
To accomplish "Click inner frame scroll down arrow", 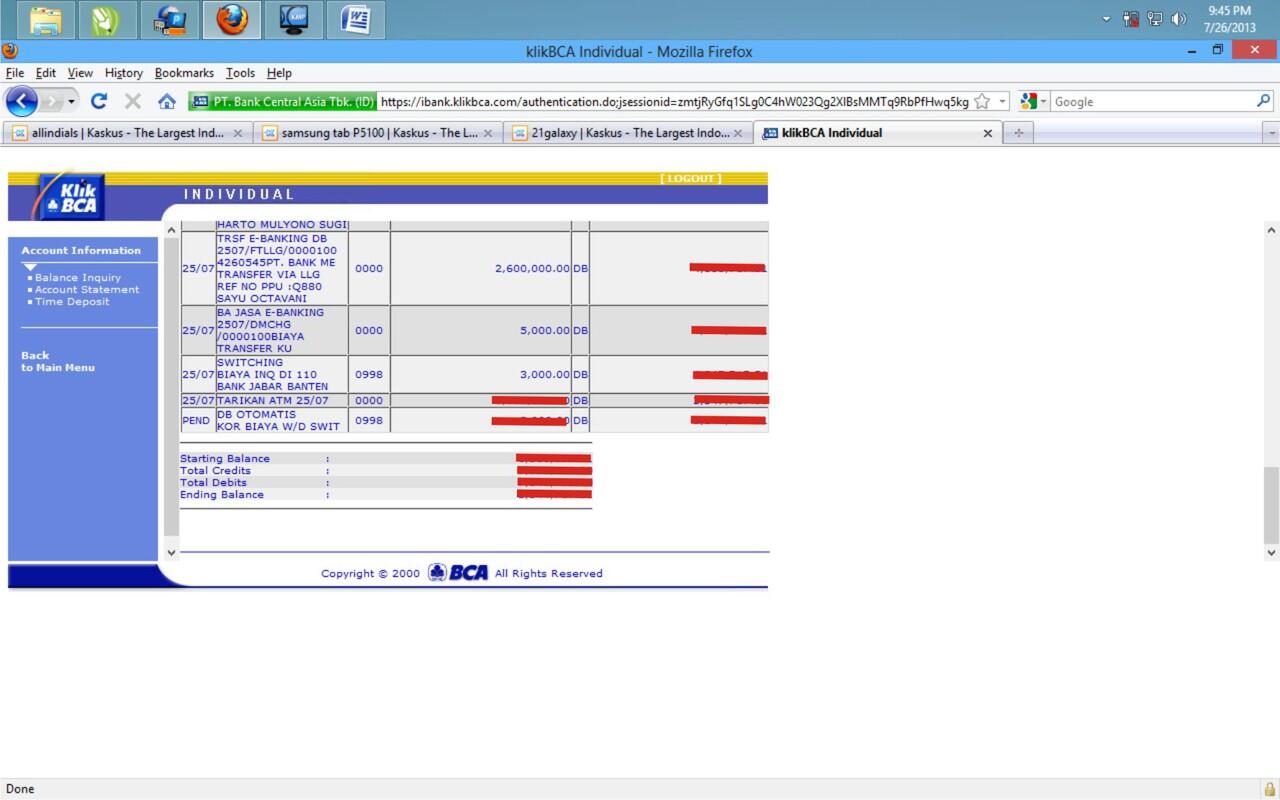I will point(171,552).
